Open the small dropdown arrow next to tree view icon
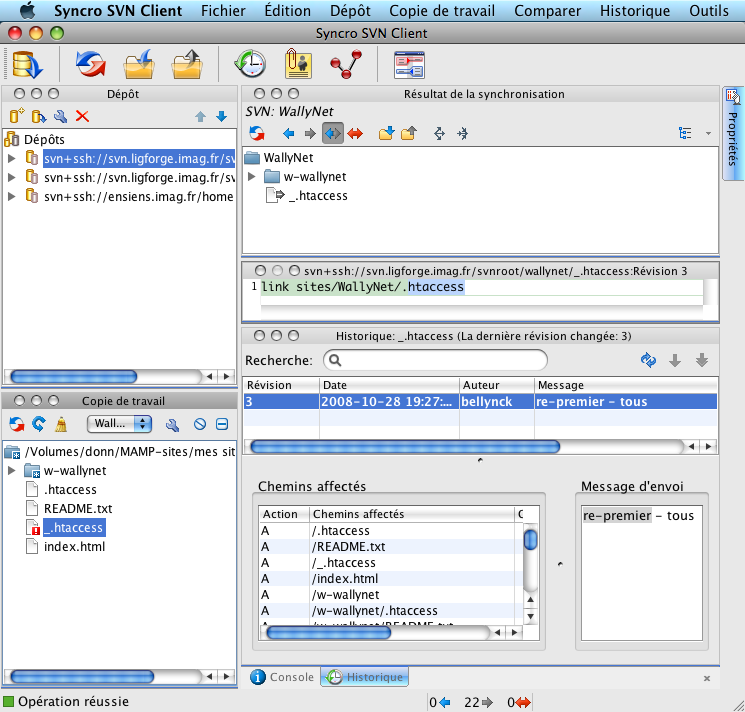The height and width of the screenshot is (712, 745). click(708, 133)
